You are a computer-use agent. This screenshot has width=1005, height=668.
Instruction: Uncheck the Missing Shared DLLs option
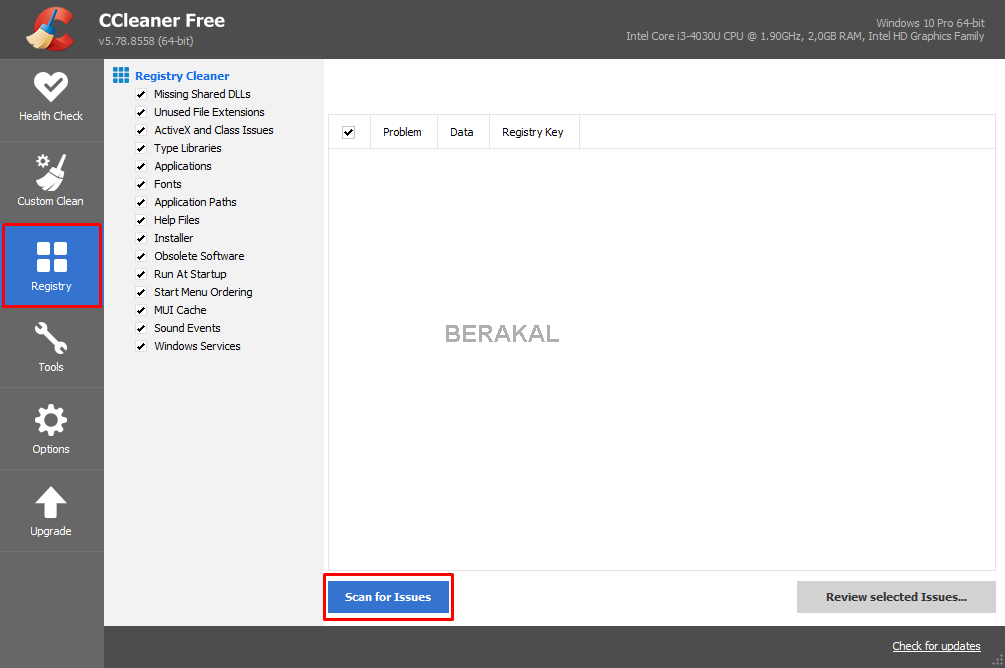pyautogui.click(x=141, y=93)
